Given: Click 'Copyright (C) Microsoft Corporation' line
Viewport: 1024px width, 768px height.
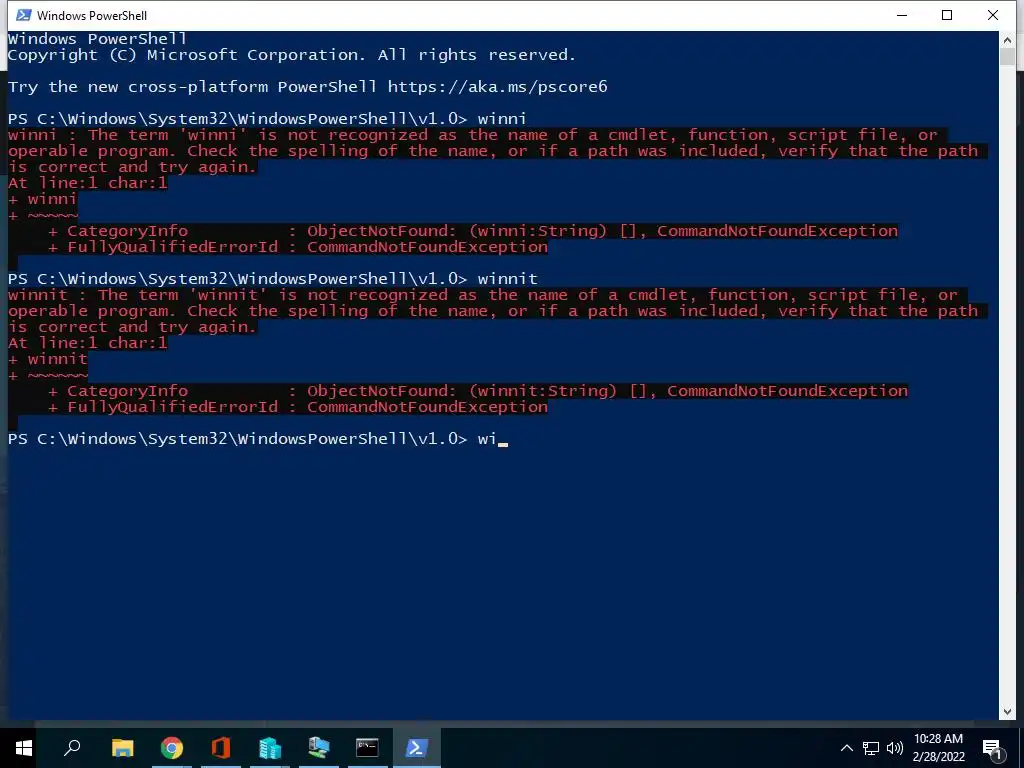Looking at the screenshot, I should tap(292, 56).
